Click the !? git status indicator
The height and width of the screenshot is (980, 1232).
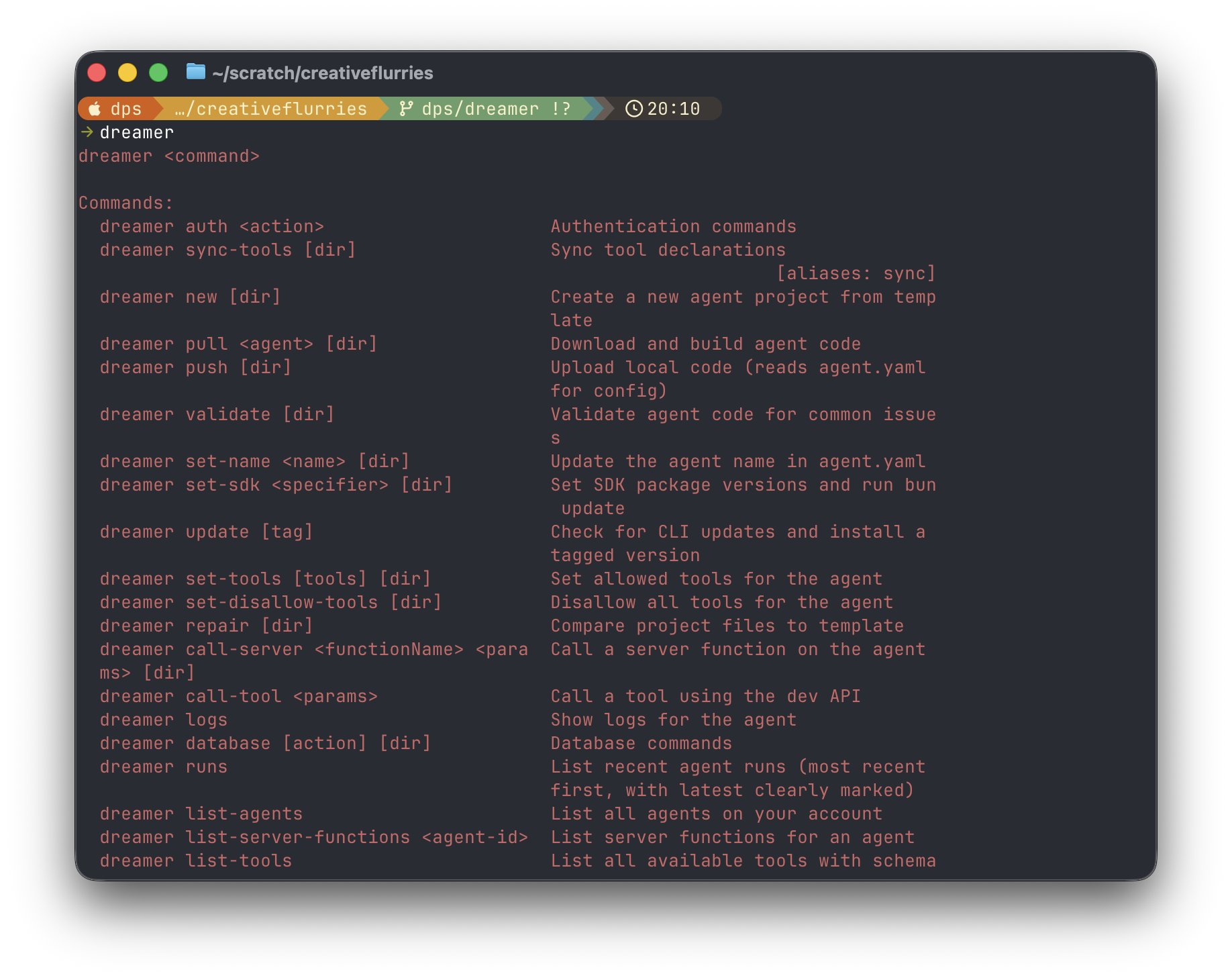(x=562, y=108)
